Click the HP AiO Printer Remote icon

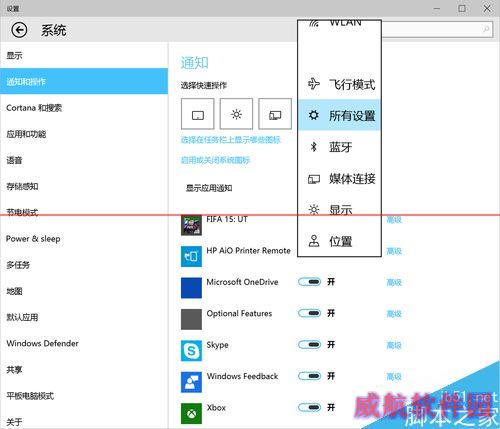(191, 256)
